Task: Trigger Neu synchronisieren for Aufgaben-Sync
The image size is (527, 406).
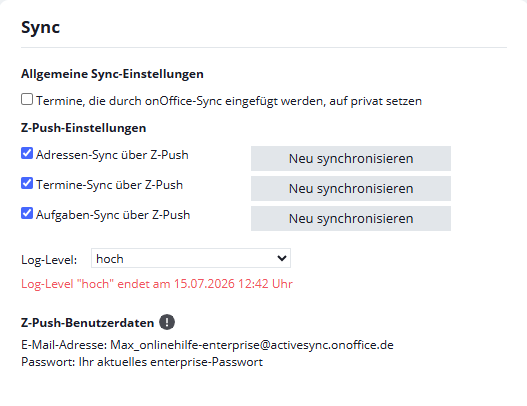Action: point(351,218)
